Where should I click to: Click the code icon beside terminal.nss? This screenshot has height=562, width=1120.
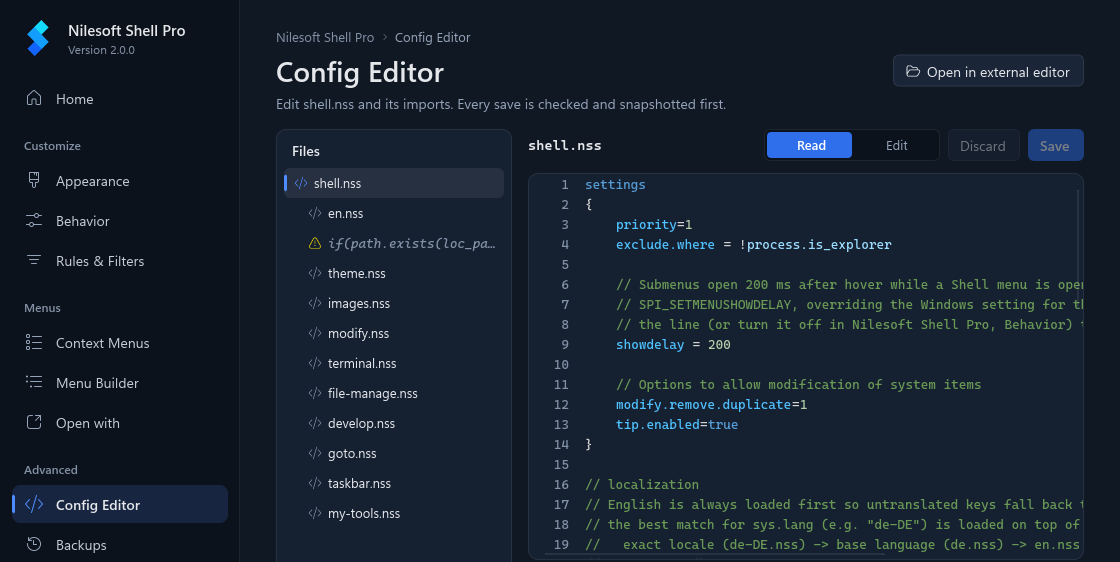314,363
